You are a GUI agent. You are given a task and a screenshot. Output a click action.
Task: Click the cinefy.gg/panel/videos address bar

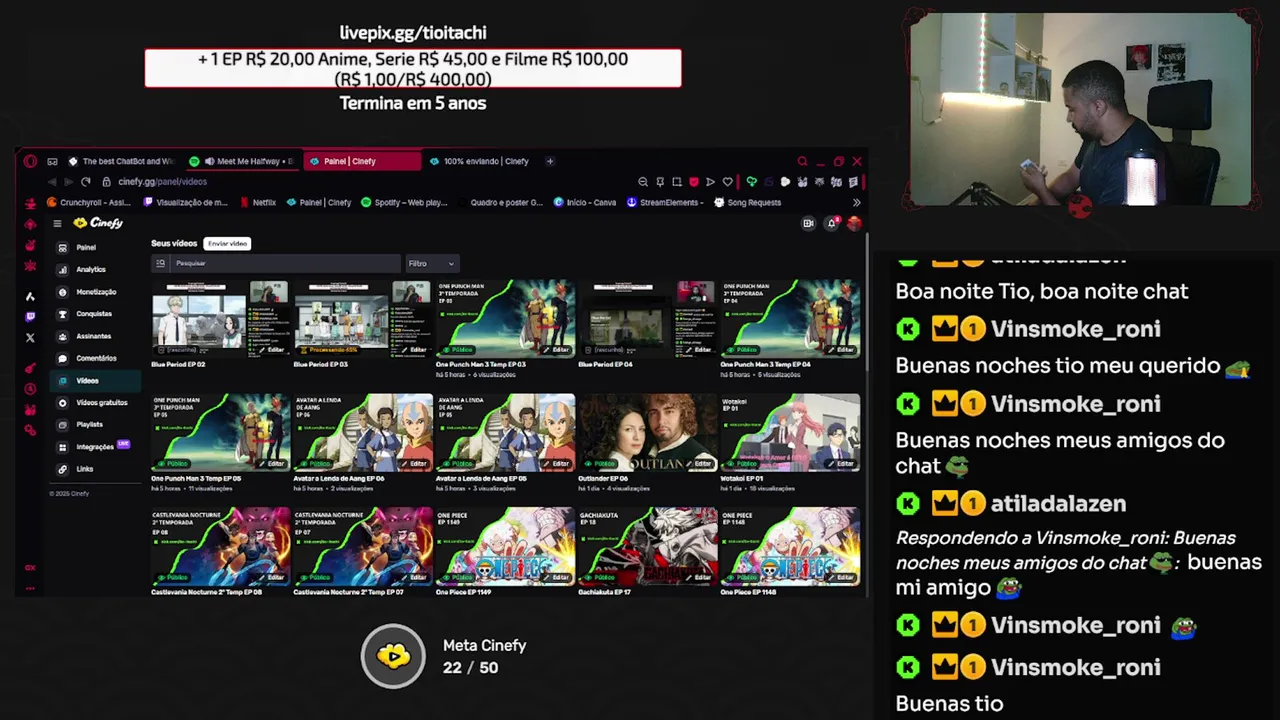162,182
